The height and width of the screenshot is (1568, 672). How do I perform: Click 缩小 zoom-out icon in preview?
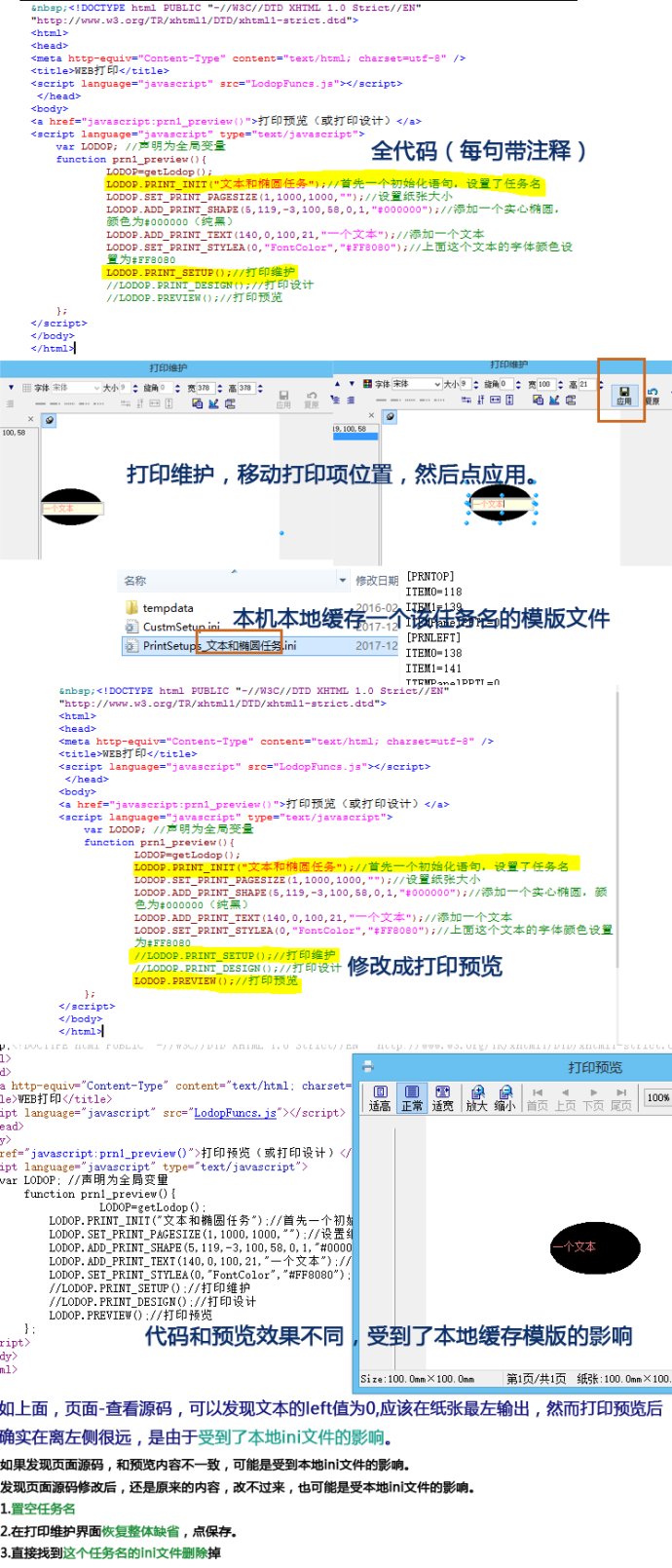(504, 1097)
